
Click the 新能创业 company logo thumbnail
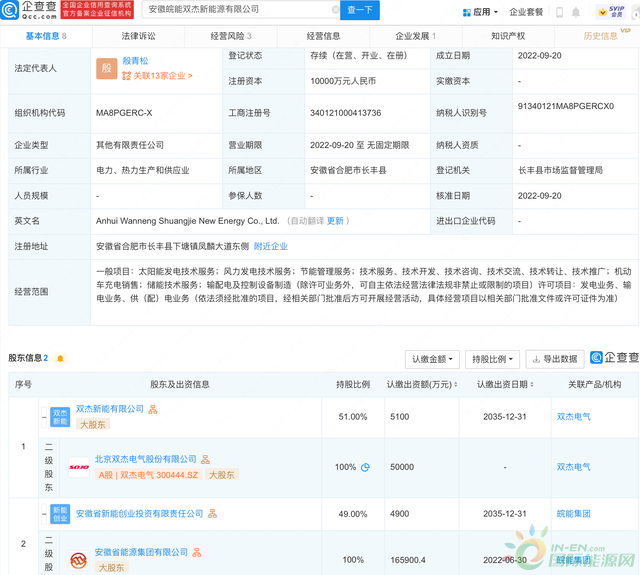tap(60, 514)
